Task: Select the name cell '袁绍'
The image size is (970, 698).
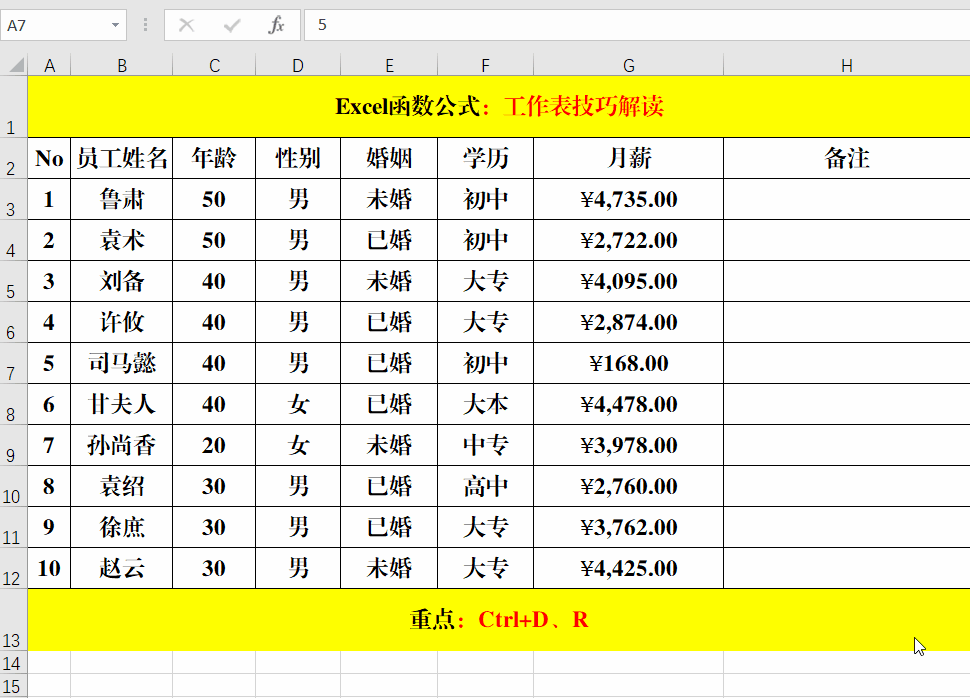Action: (x=122, y=486)
